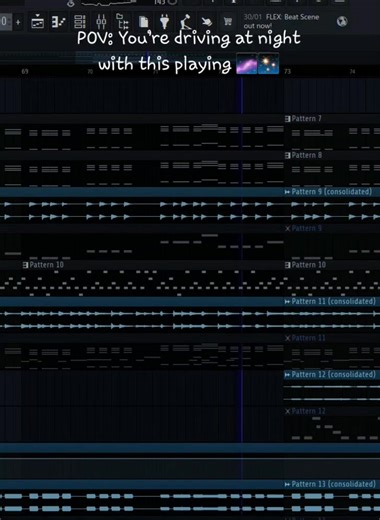Jump to bar 73 on the timeline ruler
This screenshot has height=520, width=380.
287,71
